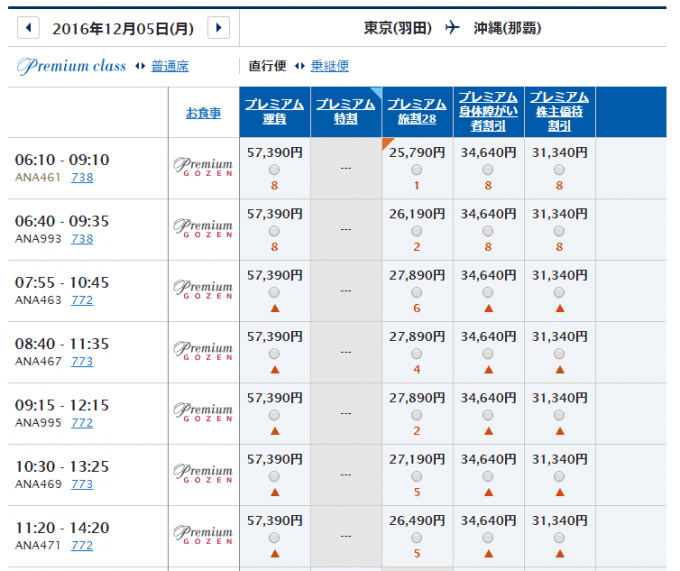
Task: Select 31,340円 fare for ANA469
Action: (559, 476)
